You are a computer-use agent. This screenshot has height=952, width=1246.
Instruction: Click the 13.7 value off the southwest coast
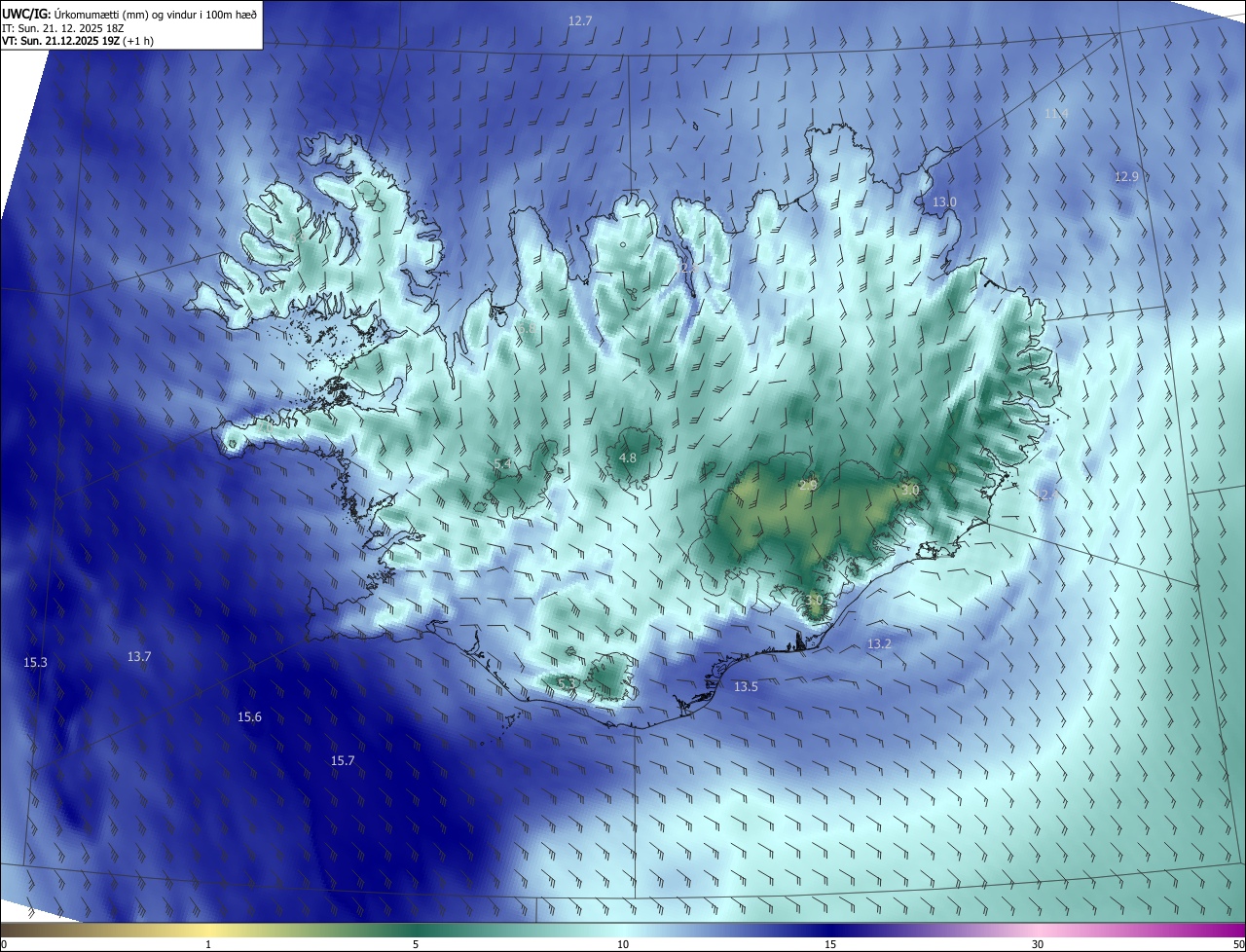click(139, 657)
